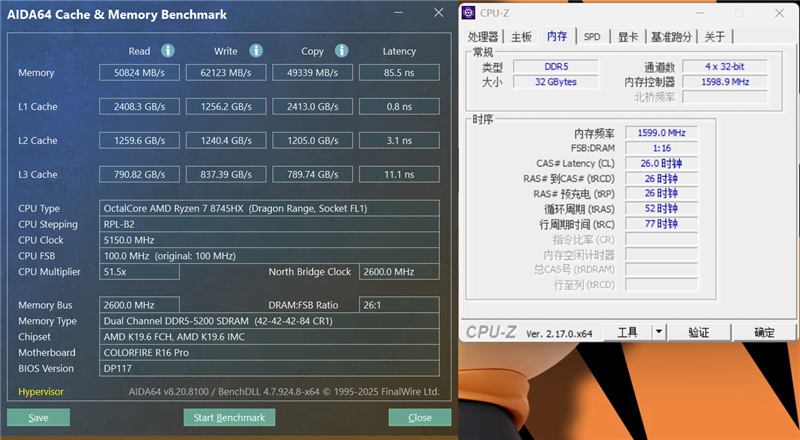This screenshot has height=440, width=800.
Task: Click the Save button in AIDA64
Action: coord(38,418)
